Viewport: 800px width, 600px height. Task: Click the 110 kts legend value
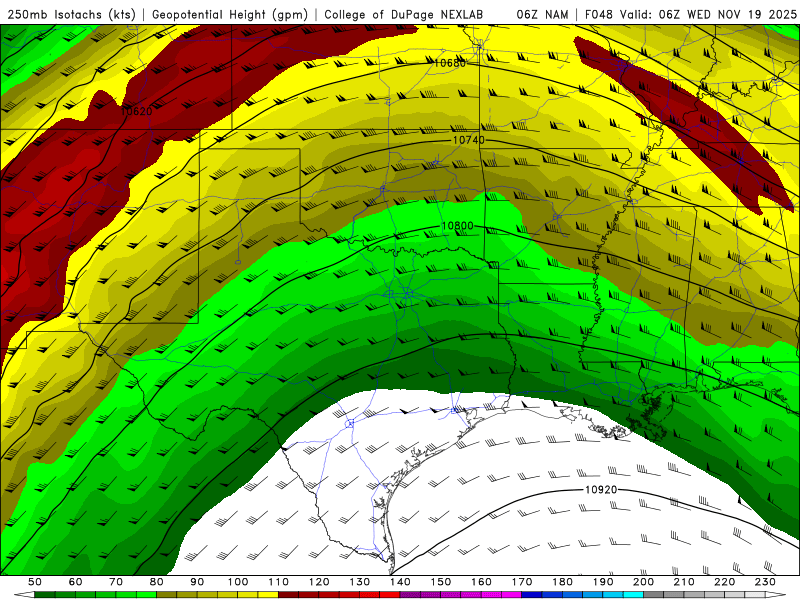[x=279, y=582]
